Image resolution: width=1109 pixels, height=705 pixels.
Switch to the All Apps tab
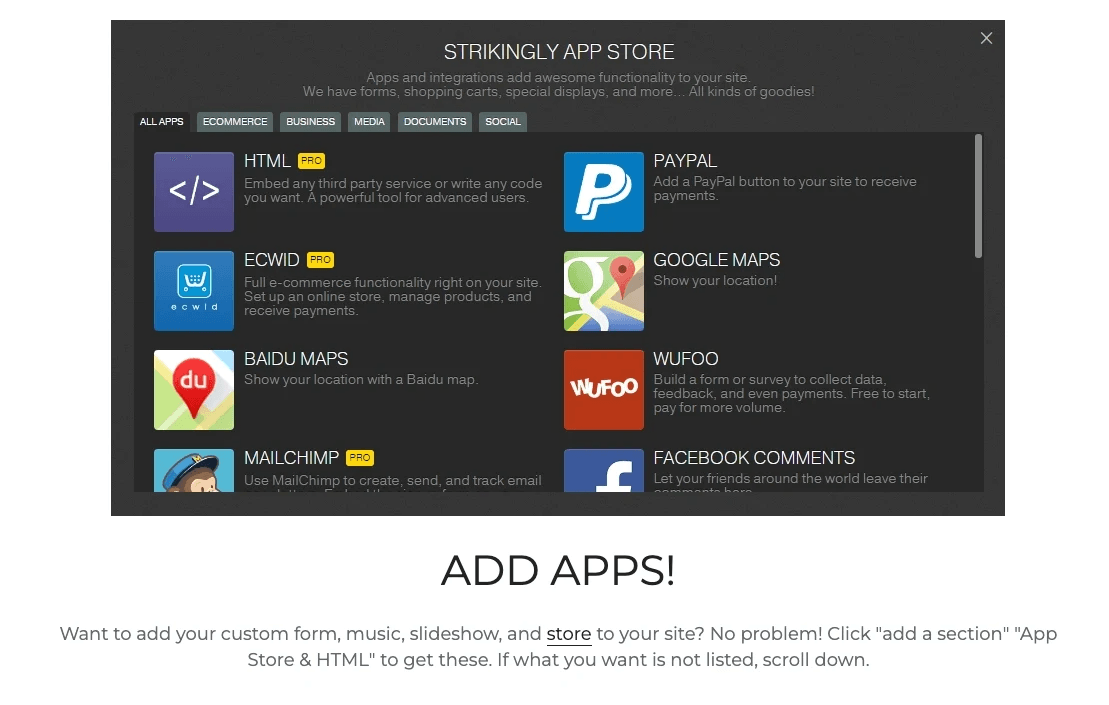161,122
